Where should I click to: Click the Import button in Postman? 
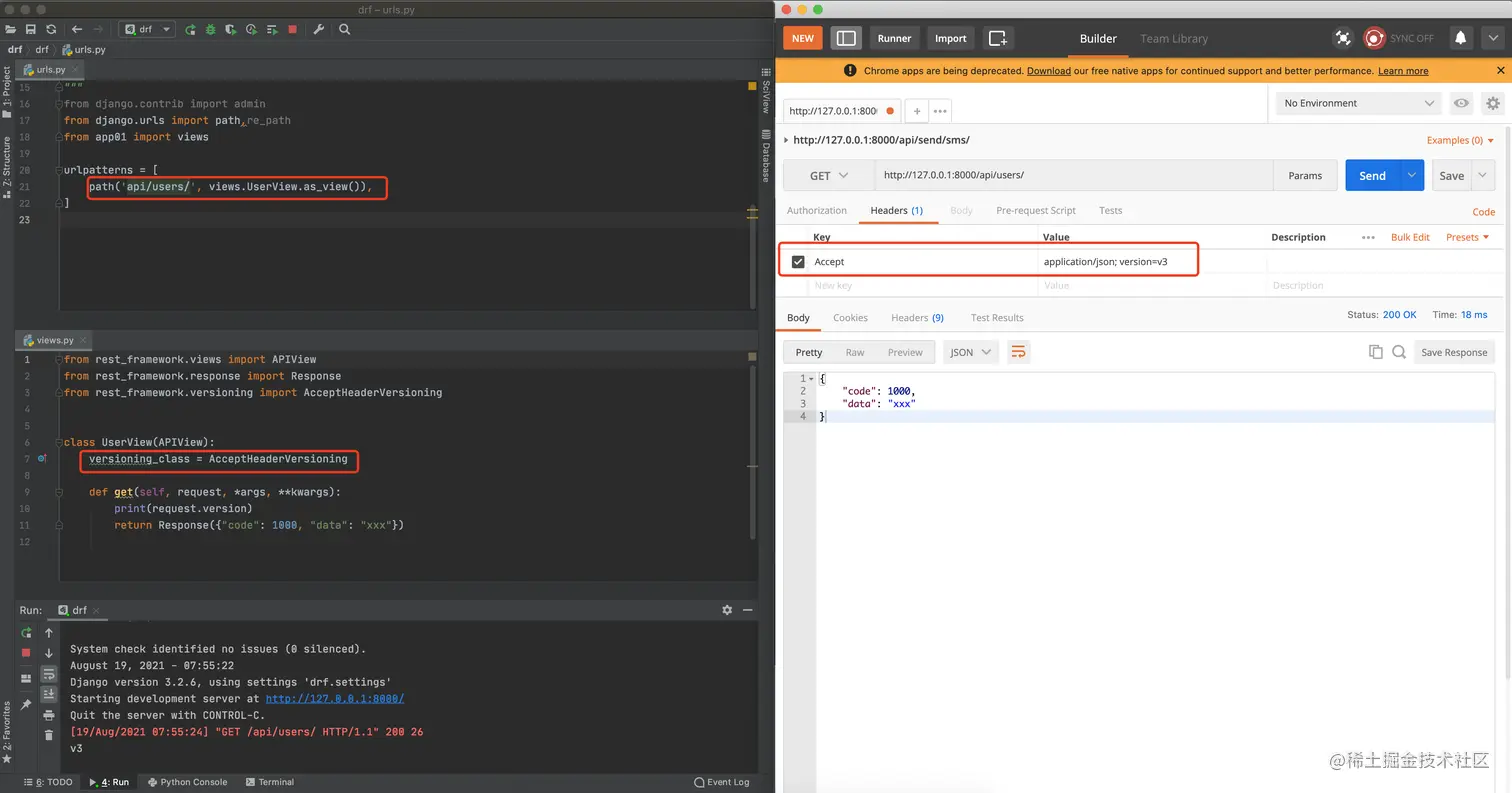pos(950,38)
